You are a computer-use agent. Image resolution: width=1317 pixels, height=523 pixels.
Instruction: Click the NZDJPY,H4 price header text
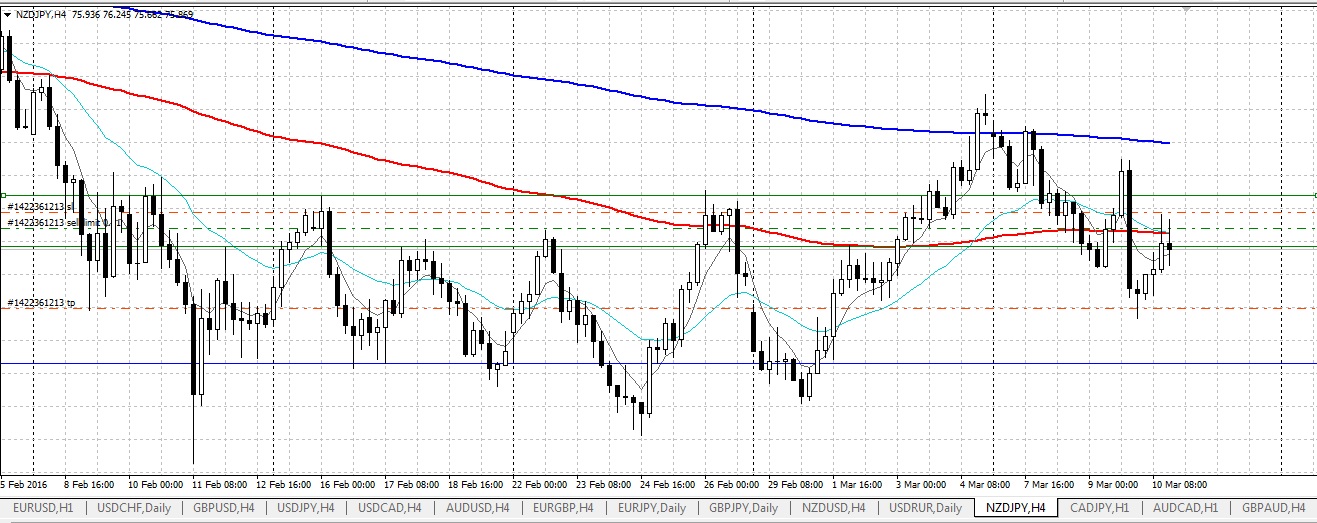tap(105, 14)
